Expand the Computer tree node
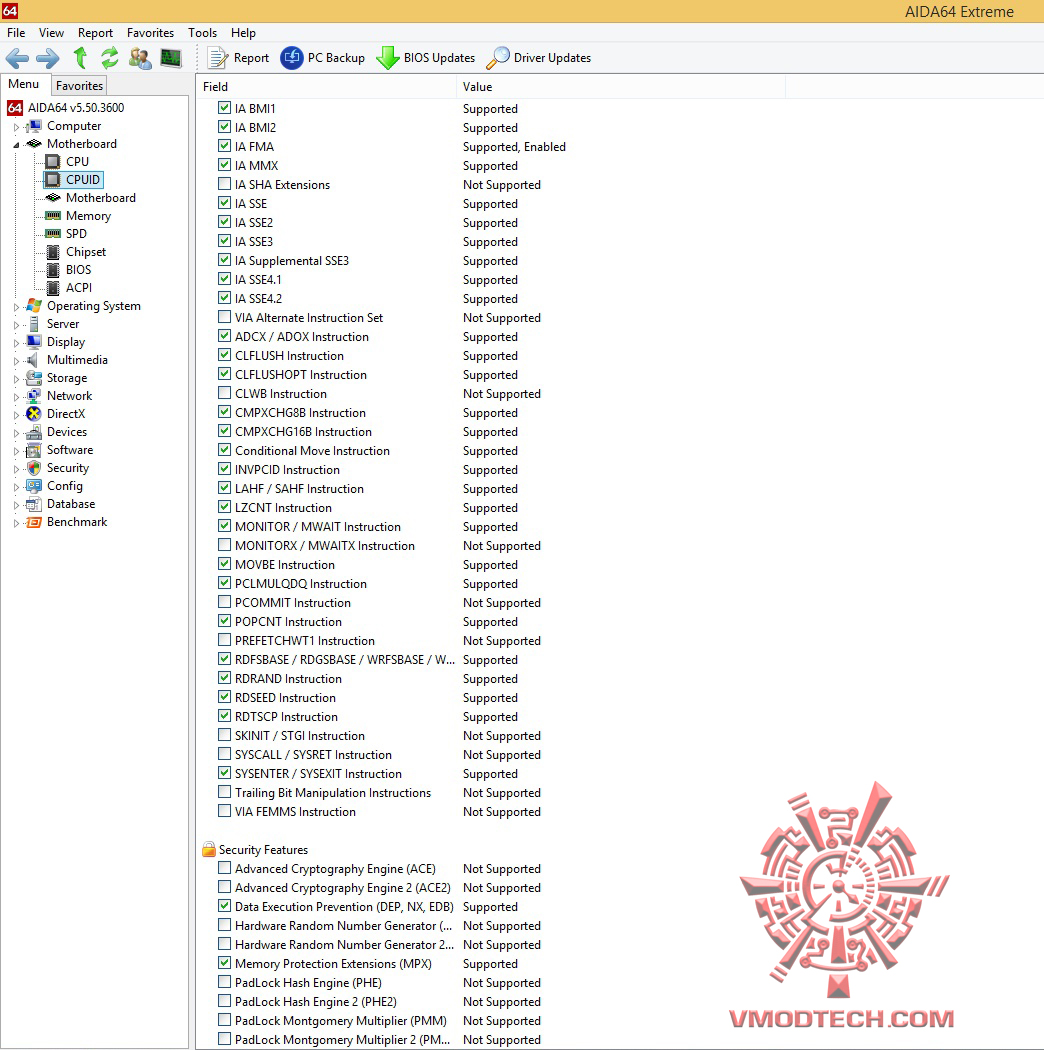The height and width of the screenshot is (1050, 1044). coord(16,127)
